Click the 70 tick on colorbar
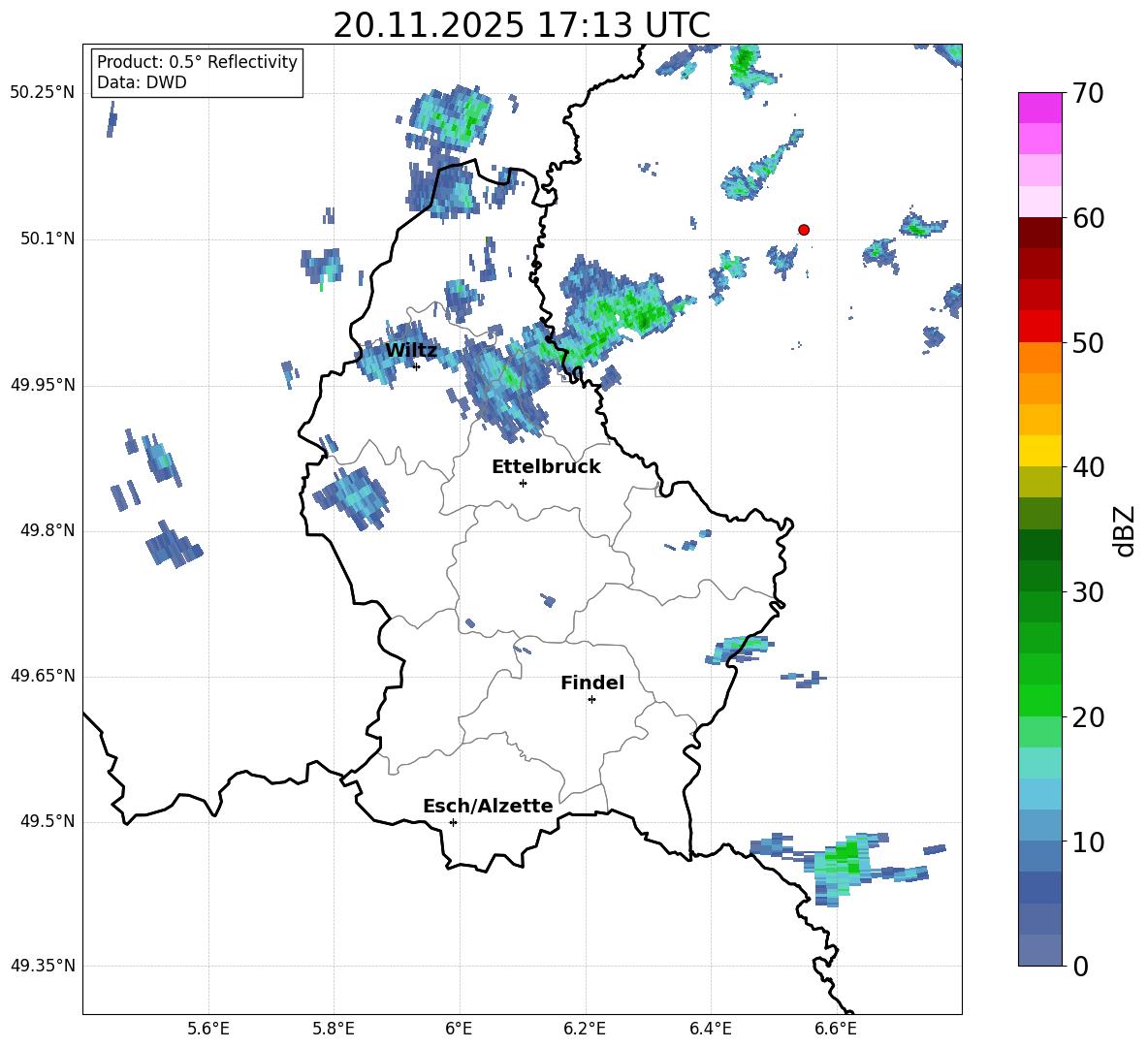 (x=1088, y=94)
